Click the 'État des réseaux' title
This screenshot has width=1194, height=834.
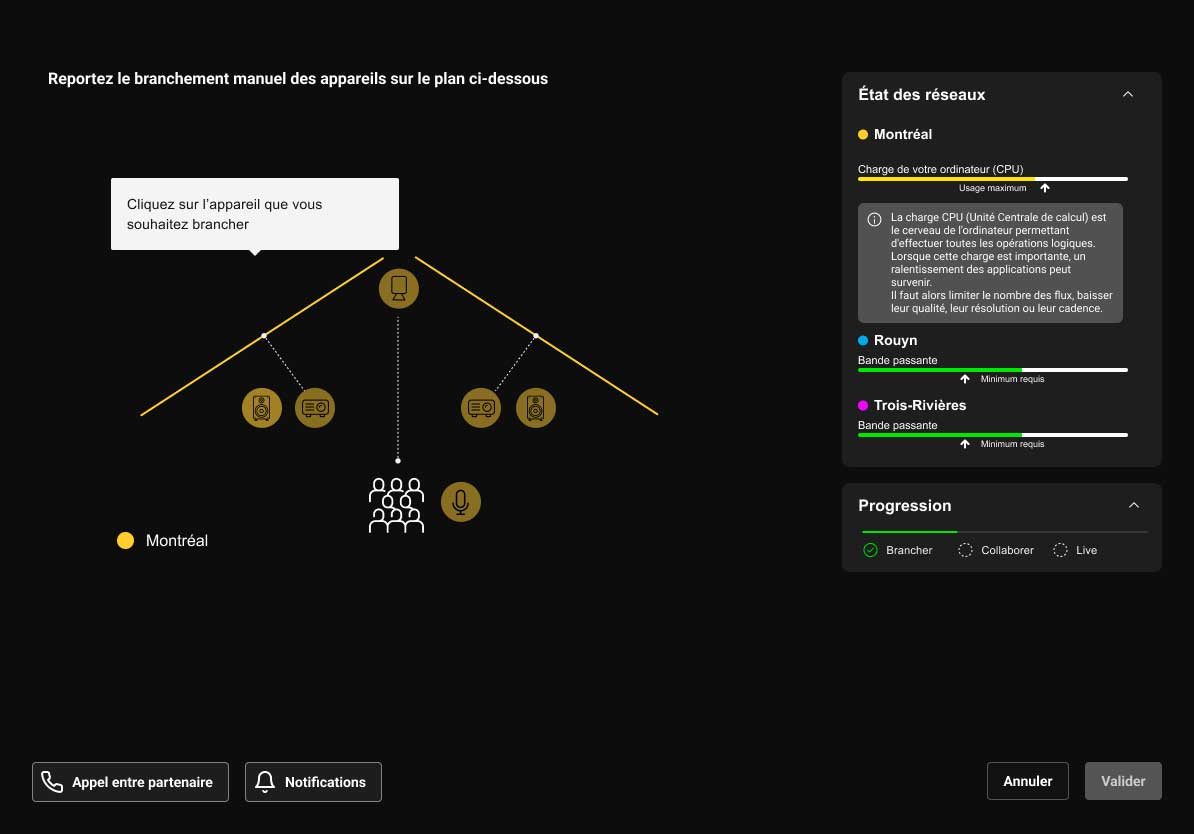(x=921, y=94)
